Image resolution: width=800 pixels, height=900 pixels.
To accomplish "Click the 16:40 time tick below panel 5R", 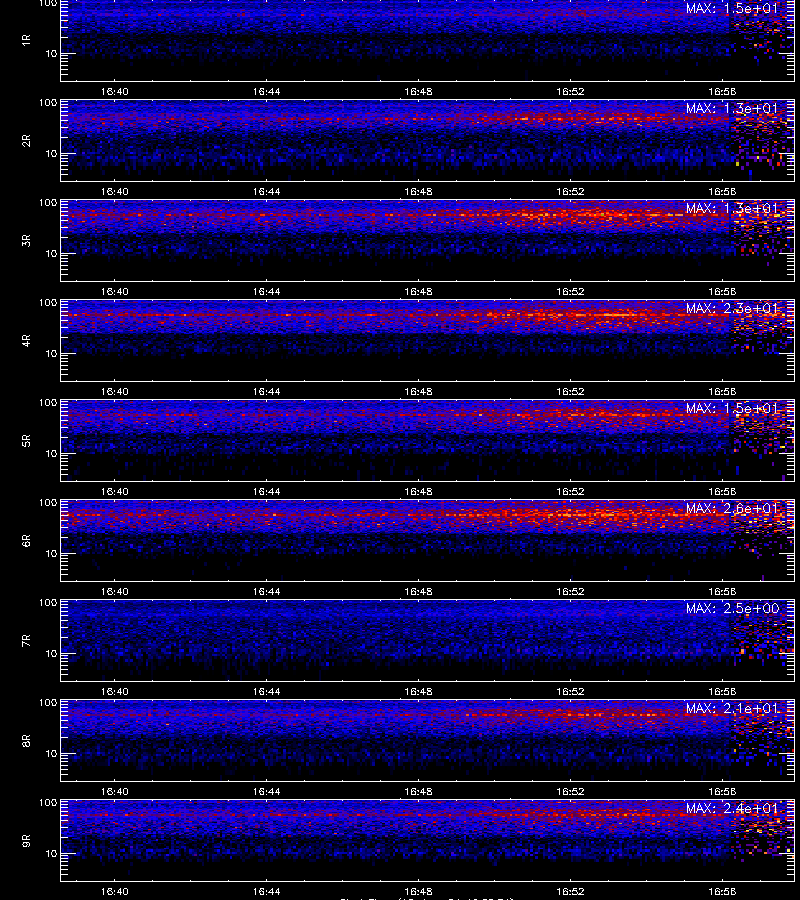I will [x=115, y=491].
